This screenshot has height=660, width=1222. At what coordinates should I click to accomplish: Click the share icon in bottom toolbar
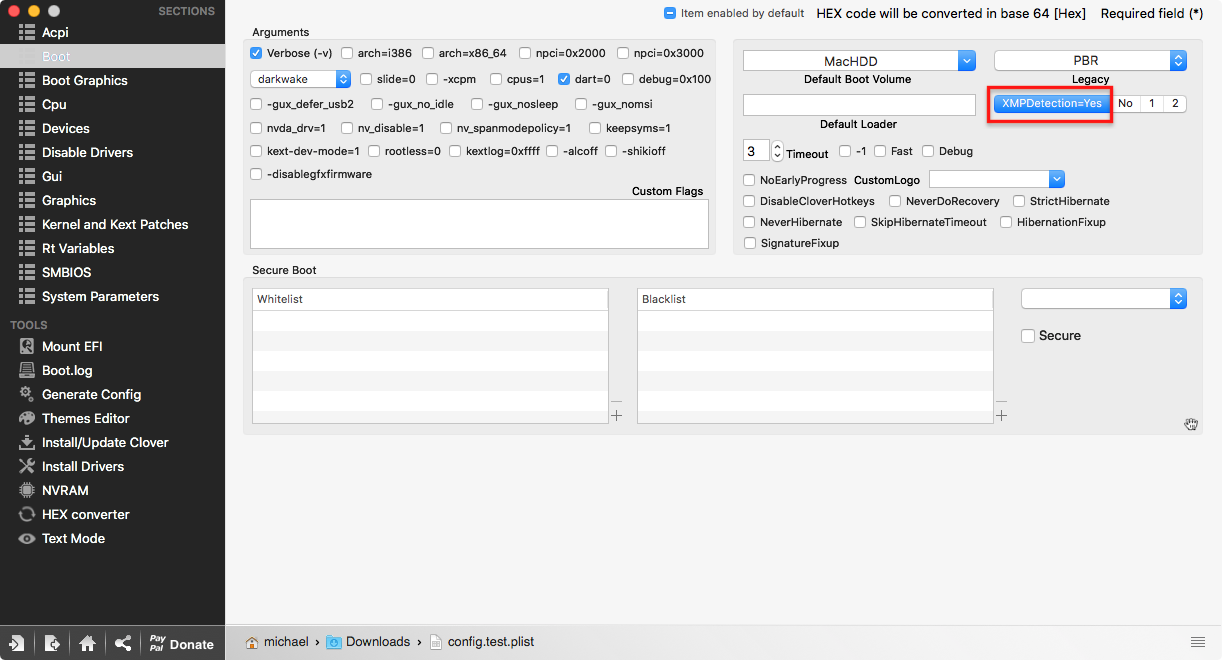coord(122,643)
